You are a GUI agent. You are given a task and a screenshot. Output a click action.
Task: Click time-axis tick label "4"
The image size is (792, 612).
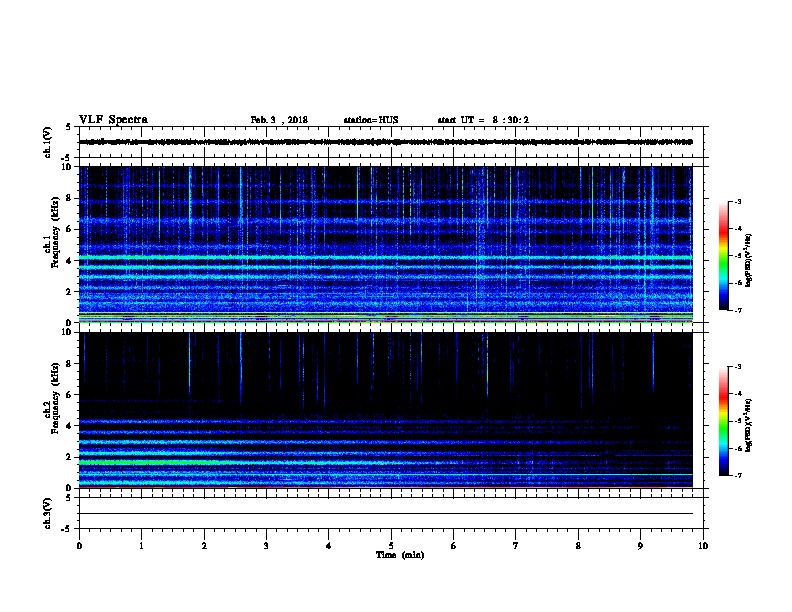point(329,546)
